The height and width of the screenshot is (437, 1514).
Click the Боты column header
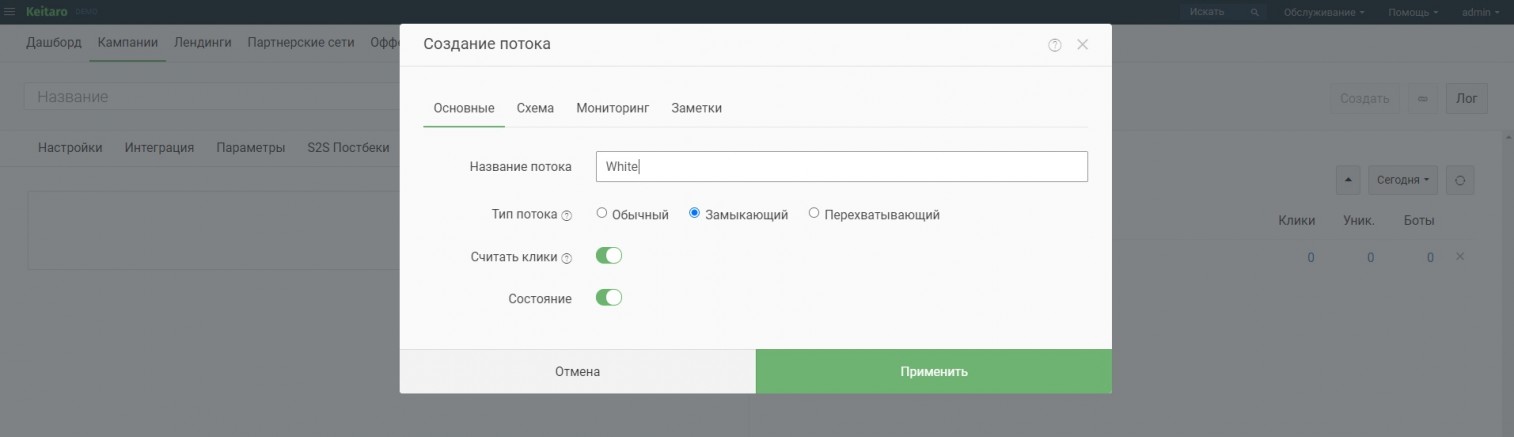[x=1419, y=220]
